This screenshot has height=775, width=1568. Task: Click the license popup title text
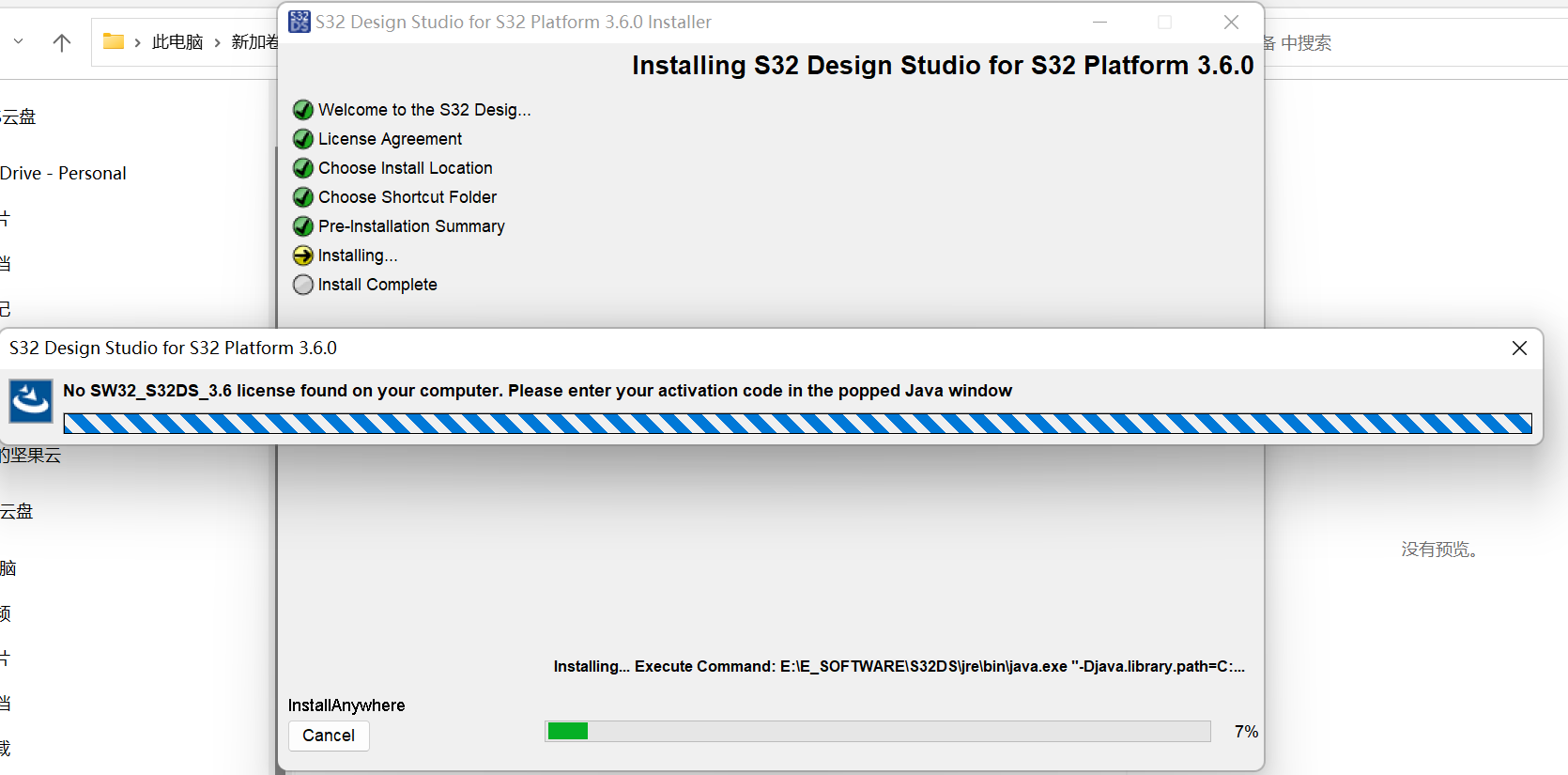pos(173,349)
